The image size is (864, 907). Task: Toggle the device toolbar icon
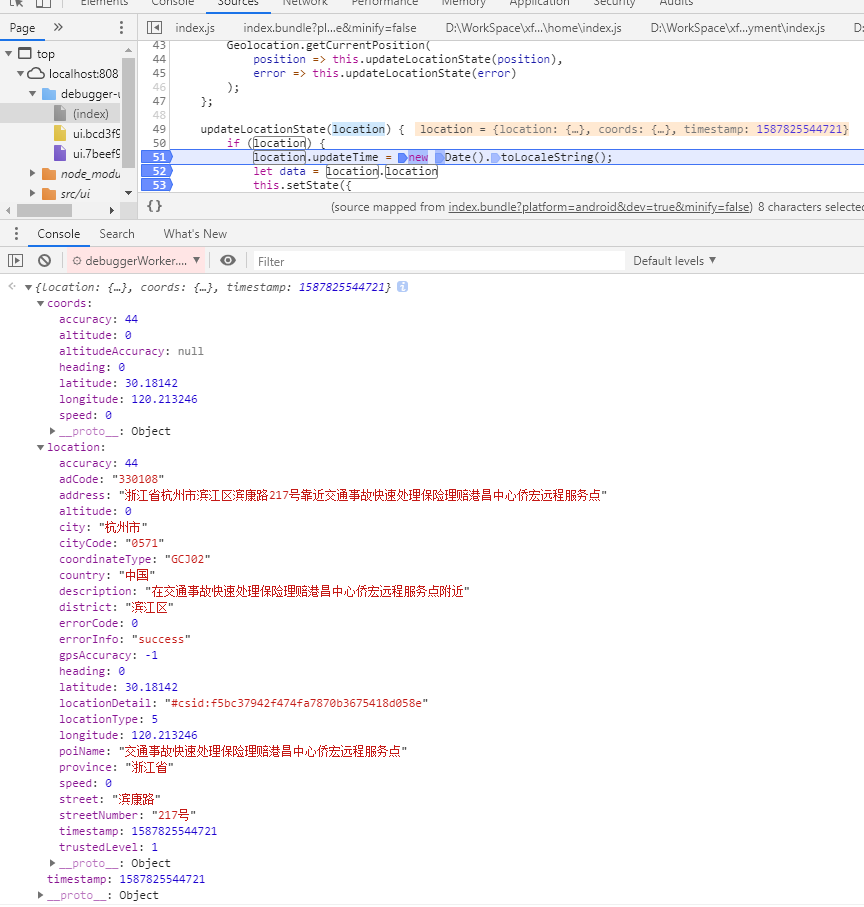[x=43, y=3]
